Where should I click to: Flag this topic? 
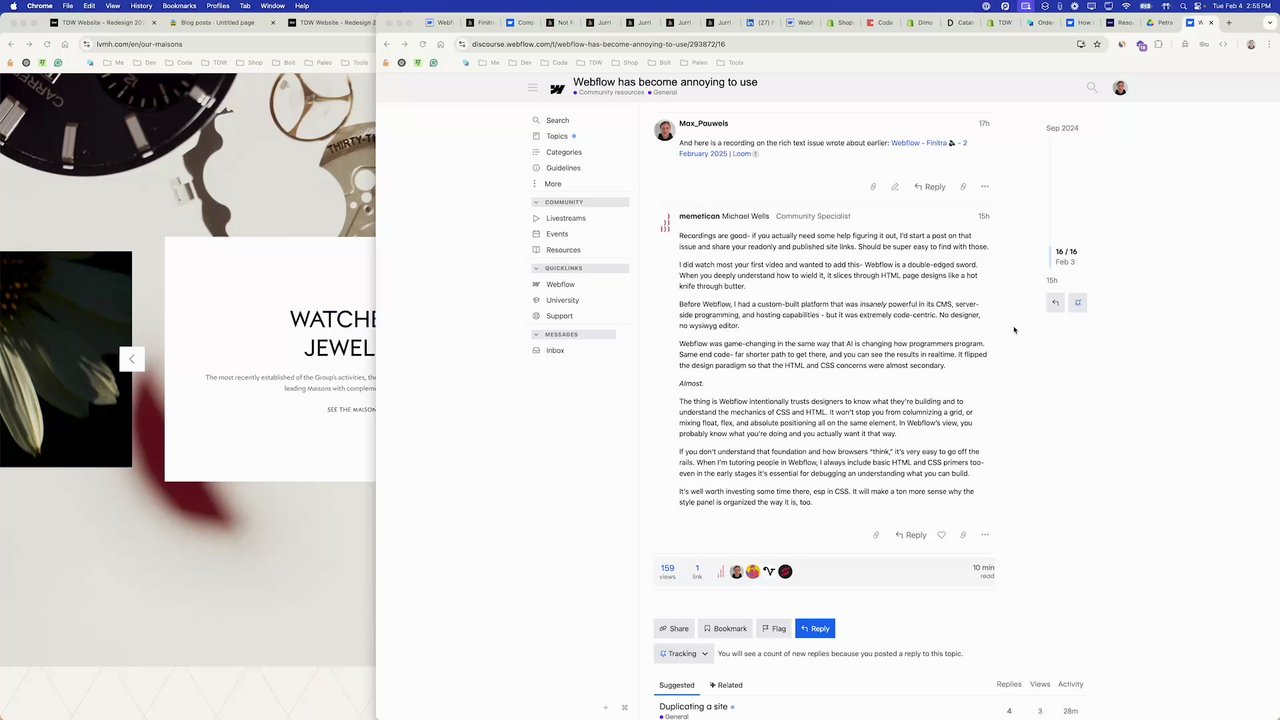click(x=774, y=629)
